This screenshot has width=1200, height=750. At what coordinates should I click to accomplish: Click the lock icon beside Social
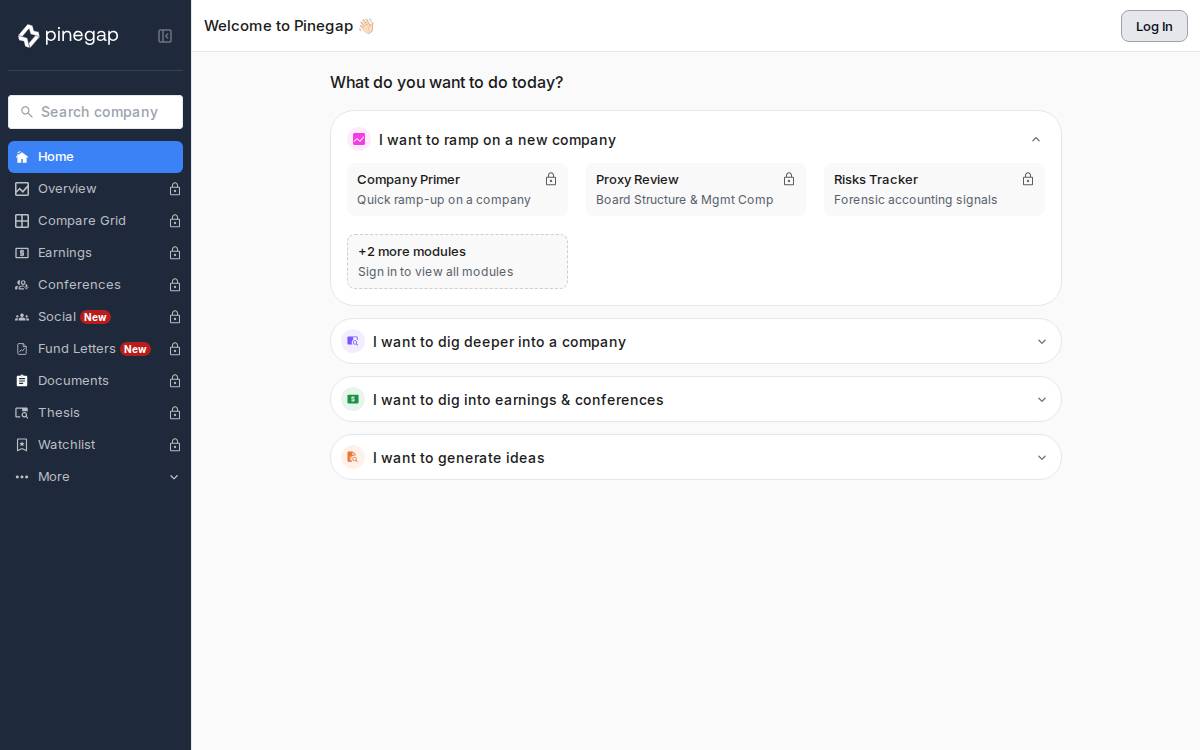coord(175,317)
